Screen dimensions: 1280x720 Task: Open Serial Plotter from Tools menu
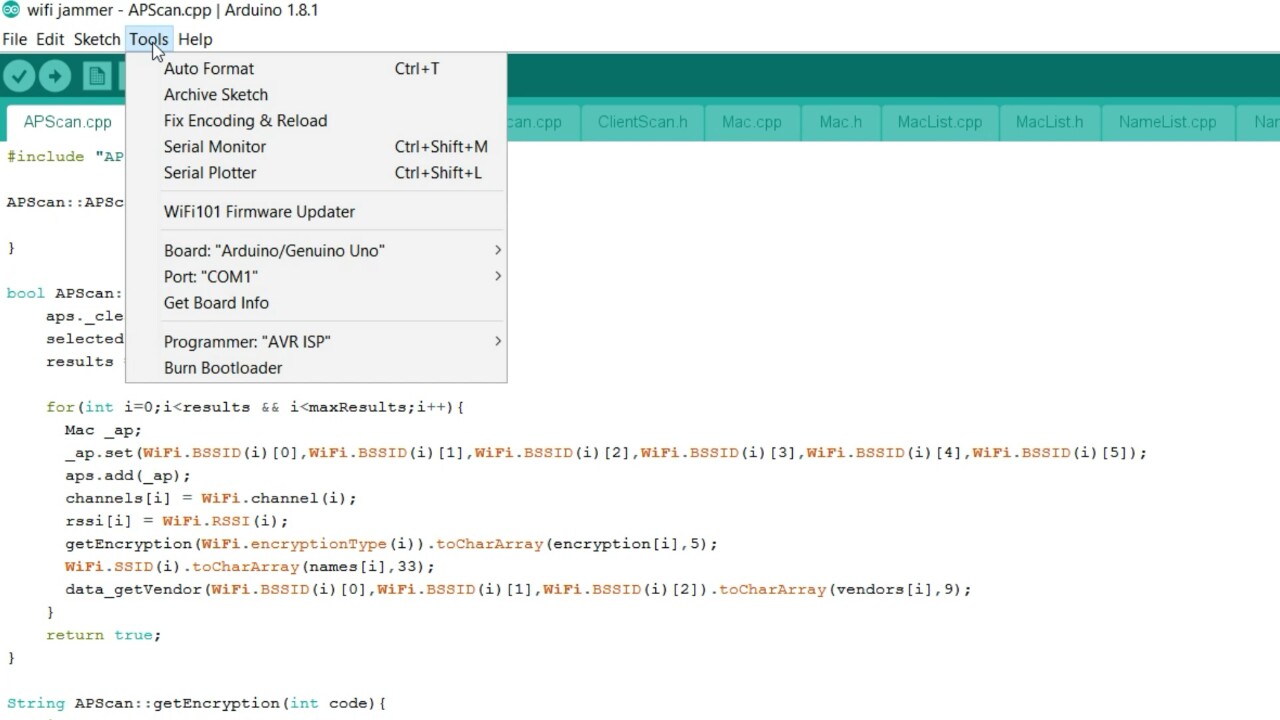point(316,172)
